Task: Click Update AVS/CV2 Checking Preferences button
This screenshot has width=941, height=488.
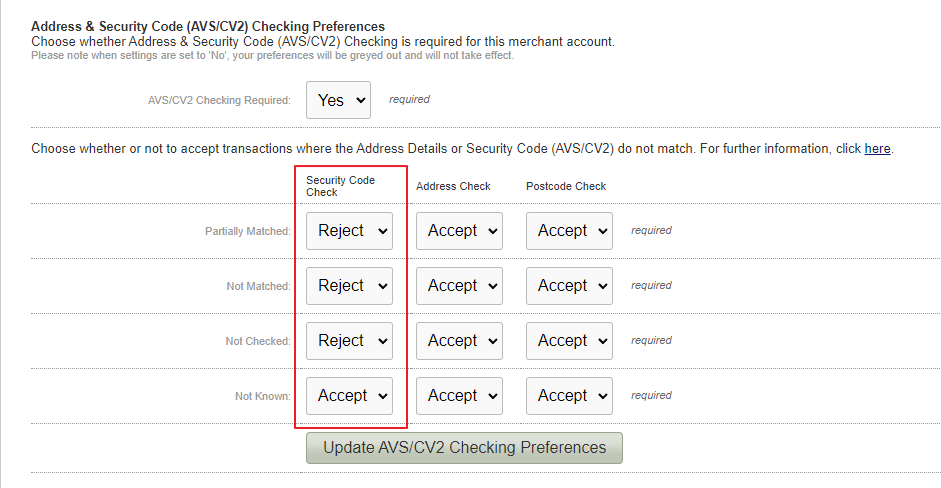Action: click(x=464, y=448)
